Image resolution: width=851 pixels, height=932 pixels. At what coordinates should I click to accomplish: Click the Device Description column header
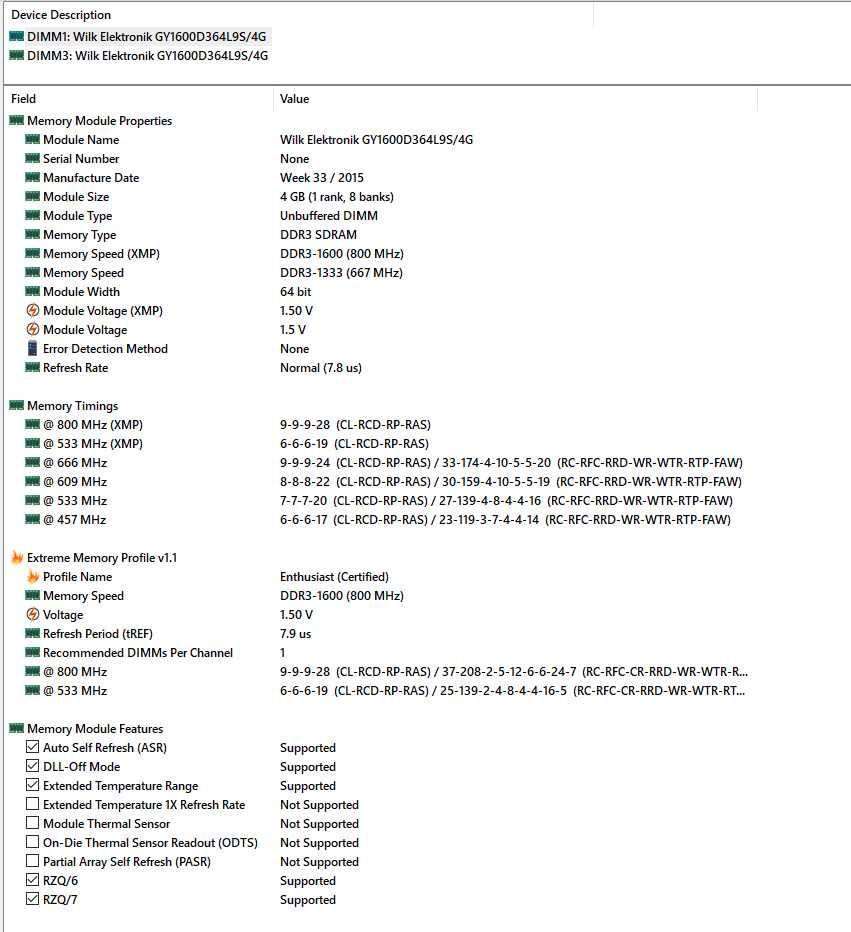click(x=298, y=15)
